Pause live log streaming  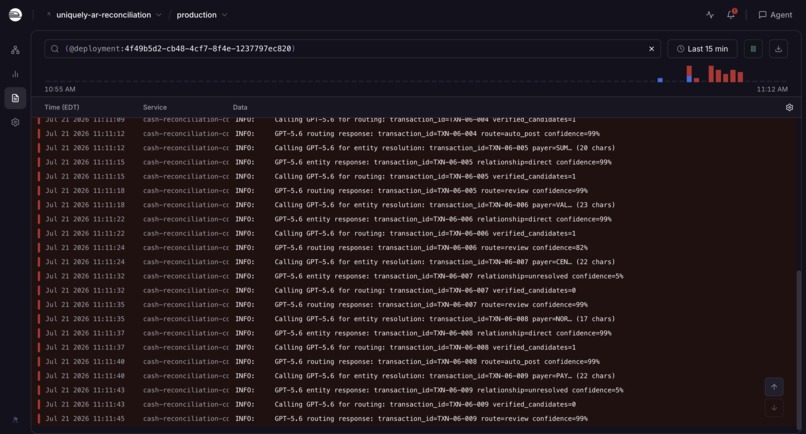[x=753, y=49]
